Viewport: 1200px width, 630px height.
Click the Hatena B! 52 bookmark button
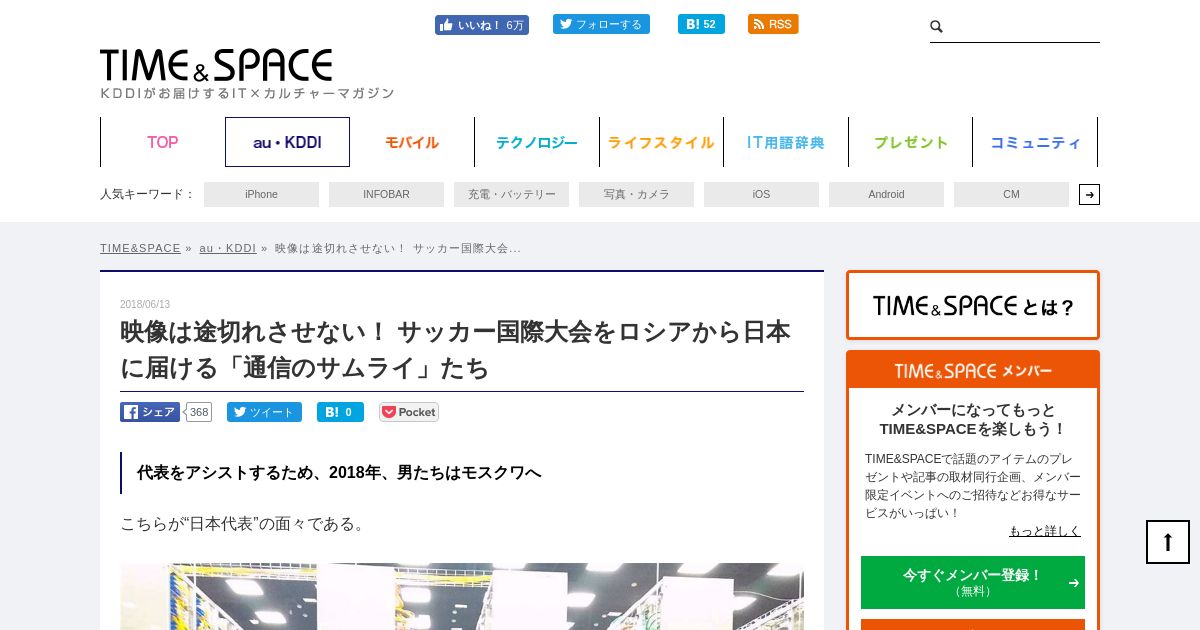(701, 24)
